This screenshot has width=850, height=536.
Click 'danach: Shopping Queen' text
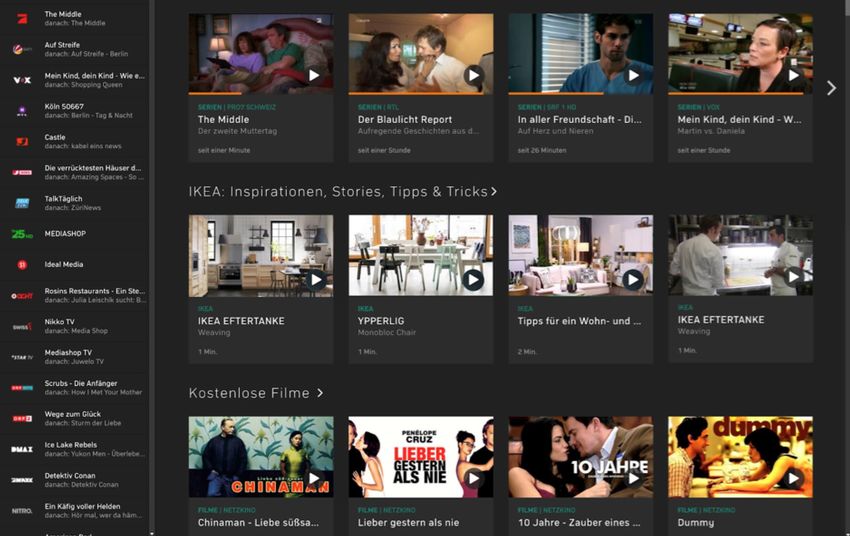click(x=83, y=85)
